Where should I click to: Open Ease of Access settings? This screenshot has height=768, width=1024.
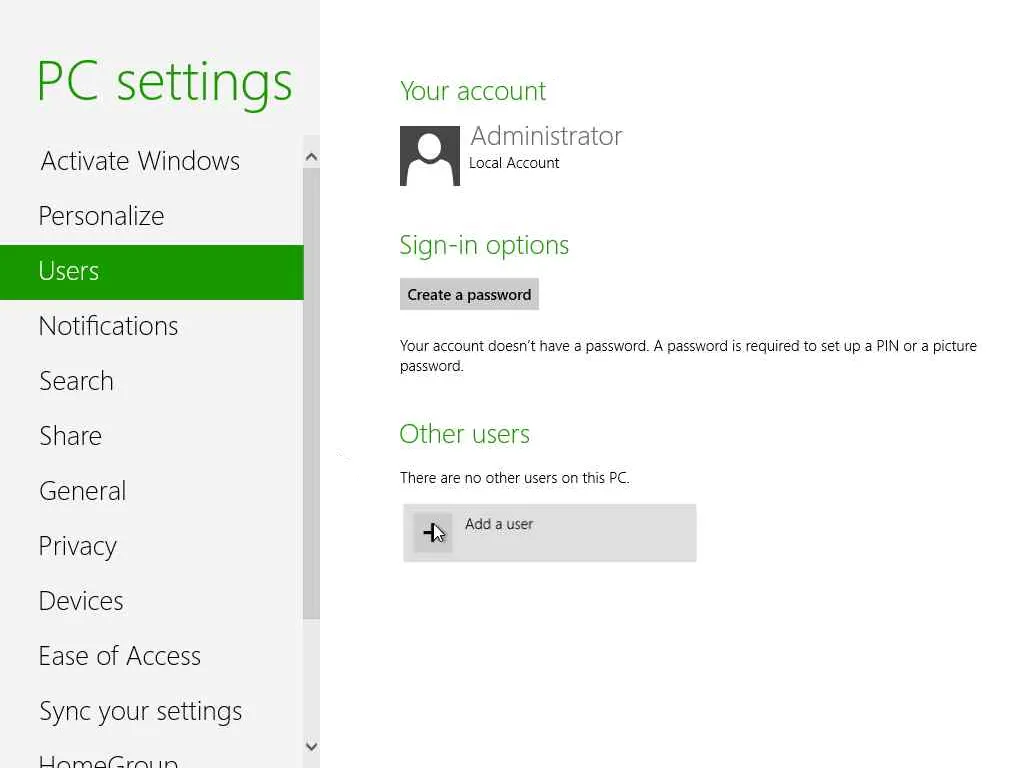(x=120, y=656)
